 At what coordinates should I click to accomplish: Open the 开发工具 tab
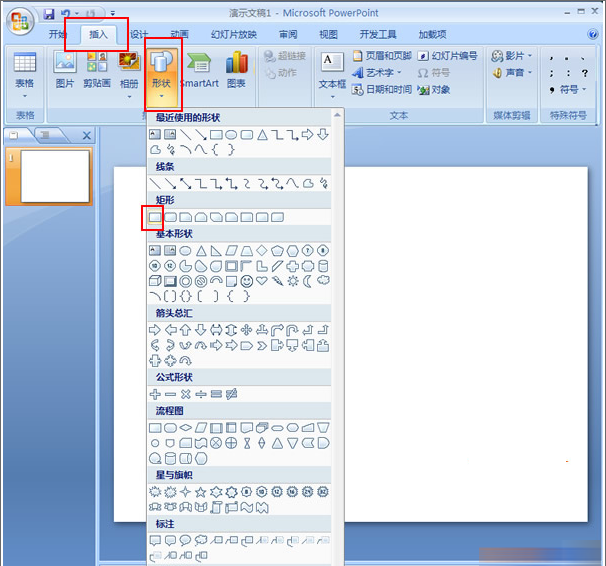(378, 34)
